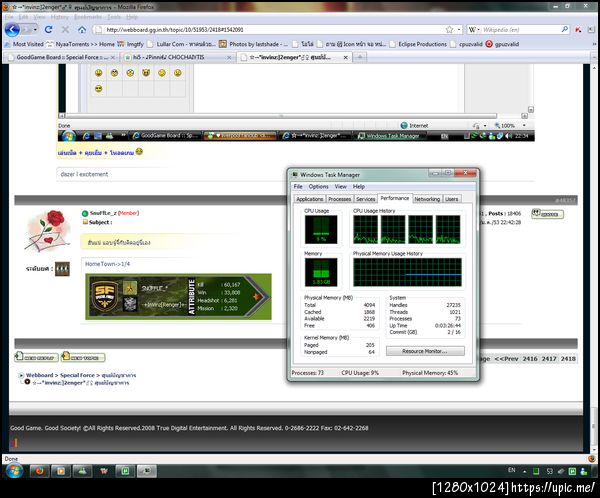Click the Firefox taskbar button
The height and width of the screenshot is (498, 600).
(39, 471)
